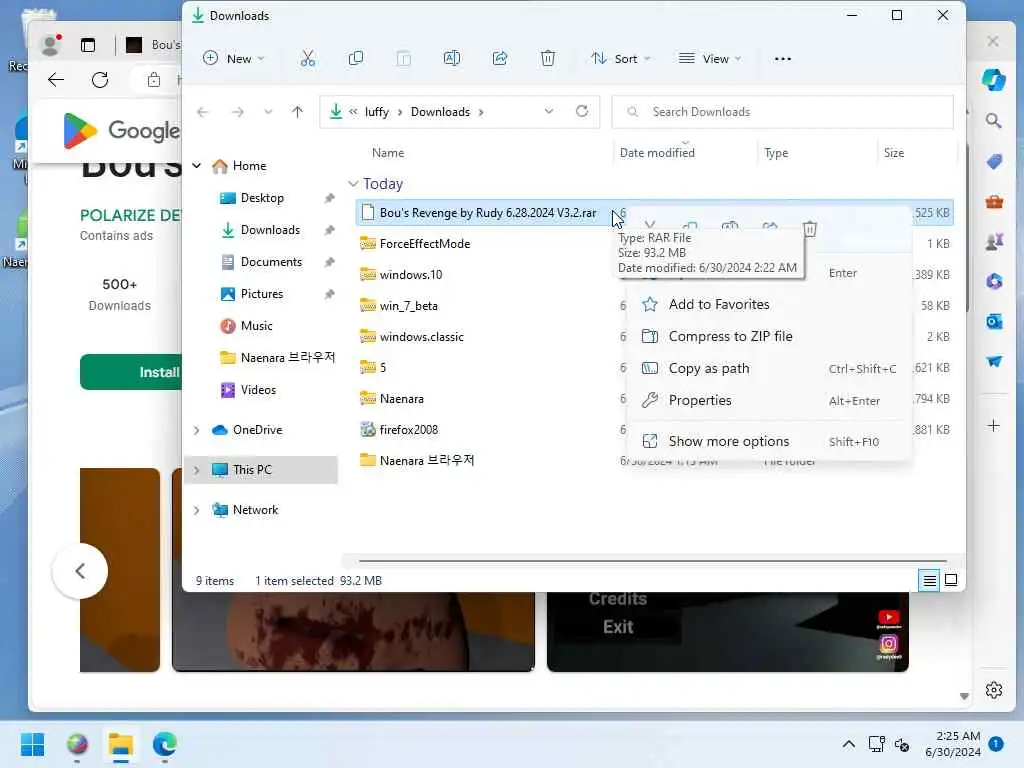Collapse the Home tree node
1024x768 pixels.
[x=197, y=166]
